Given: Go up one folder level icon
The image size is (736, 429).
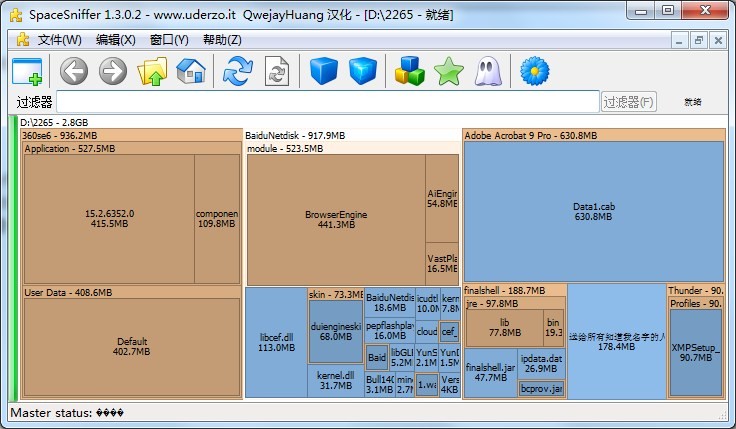Looking at the screenshot, I should [x=152, y=71].
